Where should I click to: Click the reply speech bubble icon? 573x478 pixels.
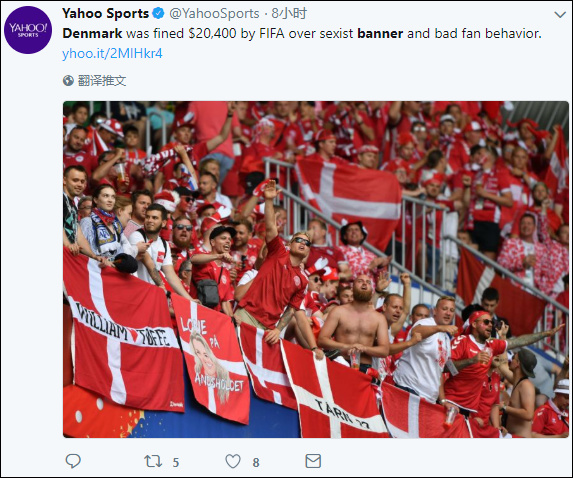73,461
